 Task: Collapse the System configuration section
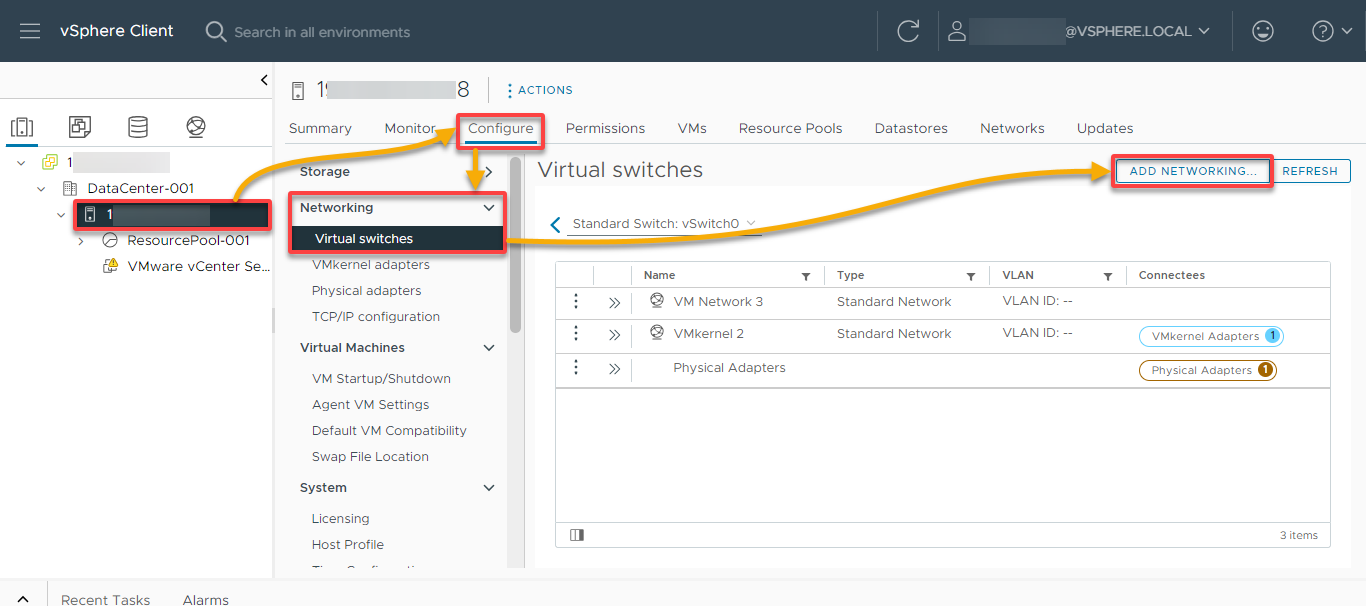point(489,488)
